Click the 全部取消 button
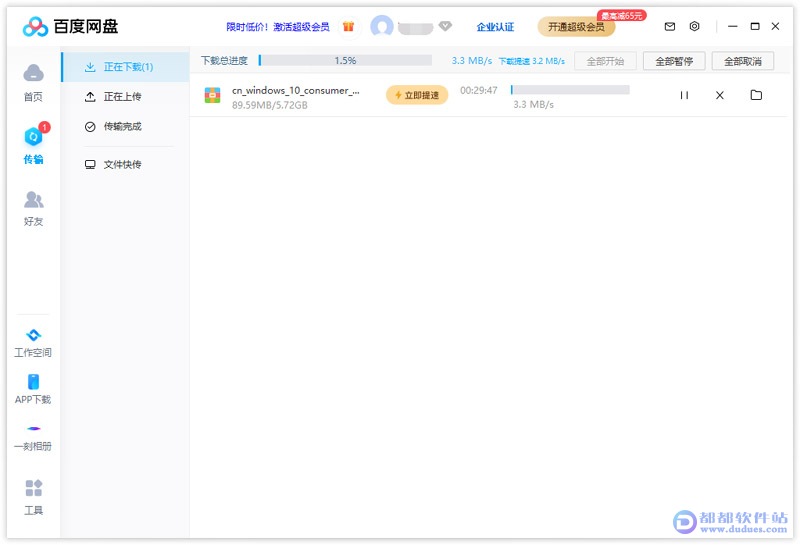The image size is (800, 545). [743, 61]
